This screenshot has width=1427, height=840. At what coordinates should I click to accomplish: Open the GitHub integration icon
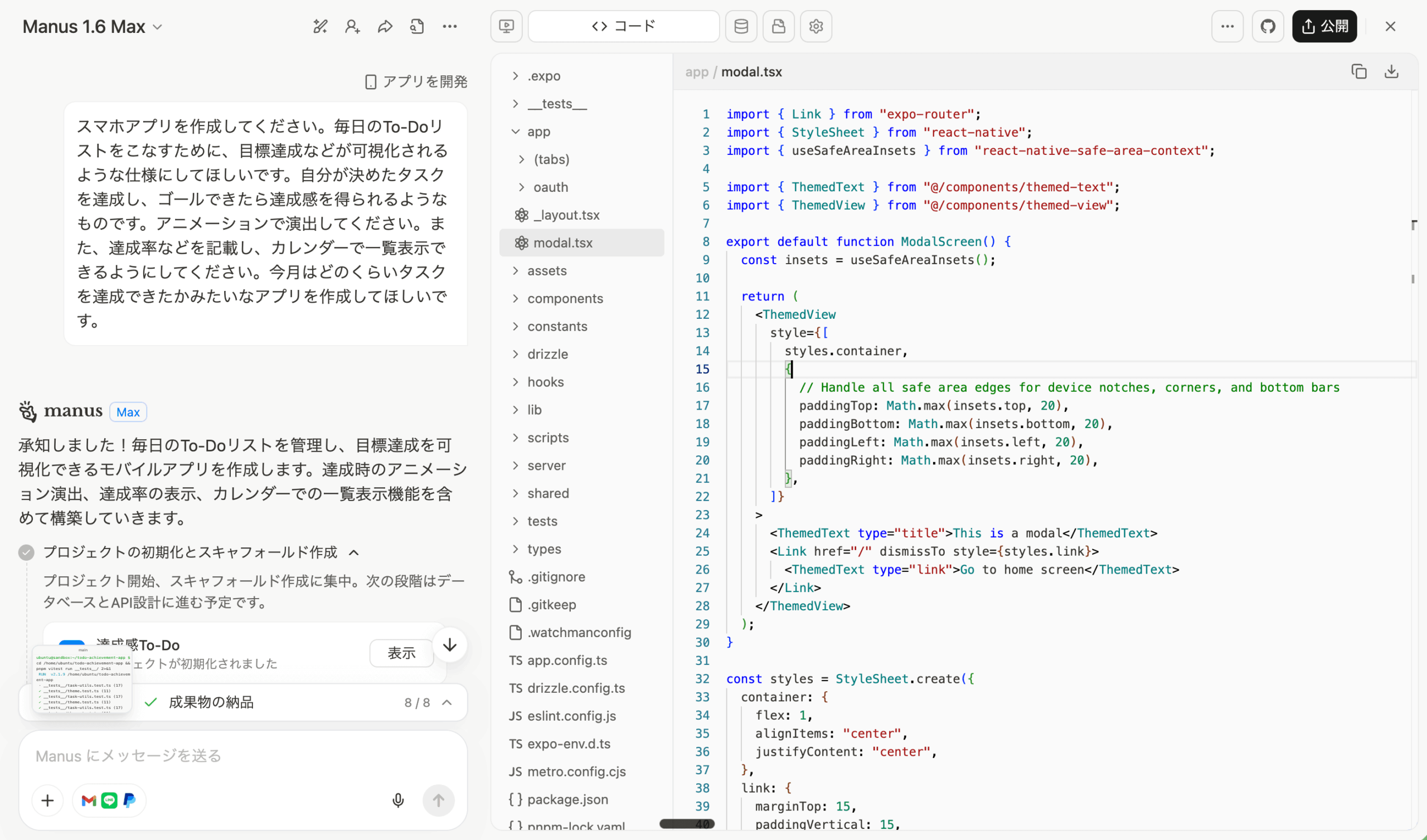click(x=1268, y=26)
